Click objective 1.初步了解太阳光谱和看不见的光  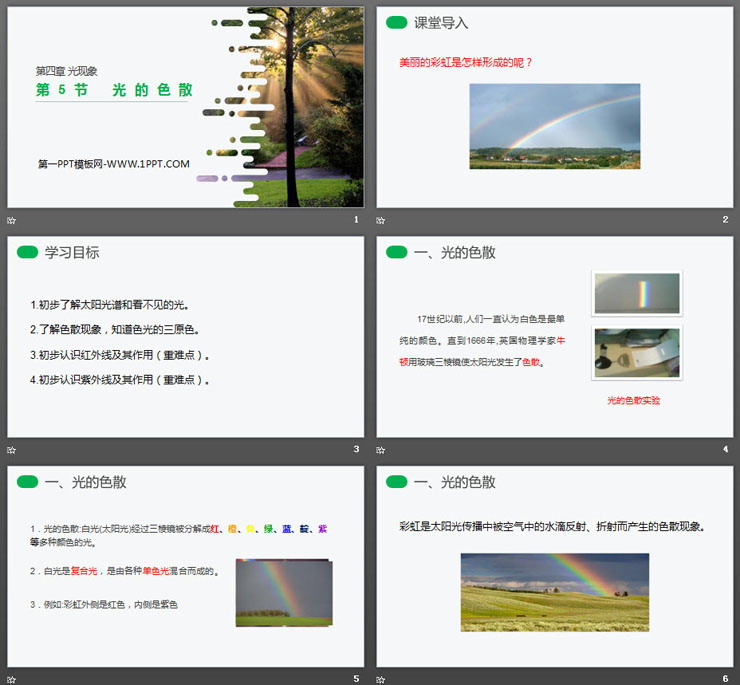[110, 305]
